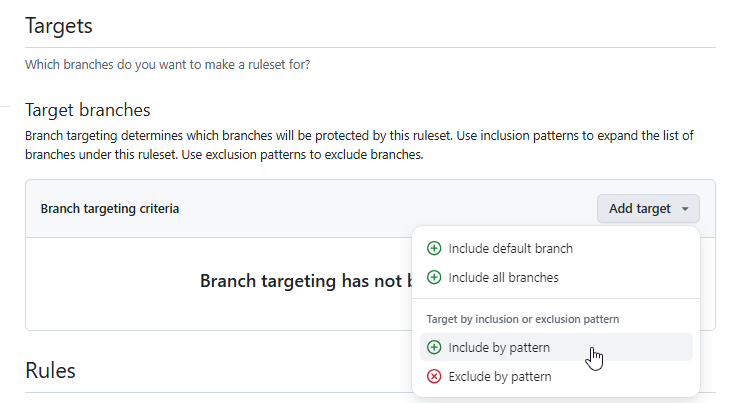Click the blank area below the empty-state message

pyautogui.click(x=218, y=313)
